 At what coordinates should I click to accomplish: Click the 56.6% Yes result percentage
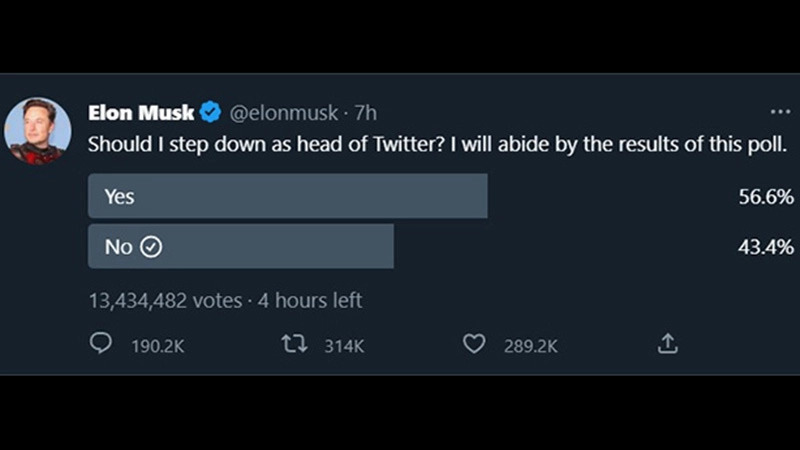coord(766,197)
